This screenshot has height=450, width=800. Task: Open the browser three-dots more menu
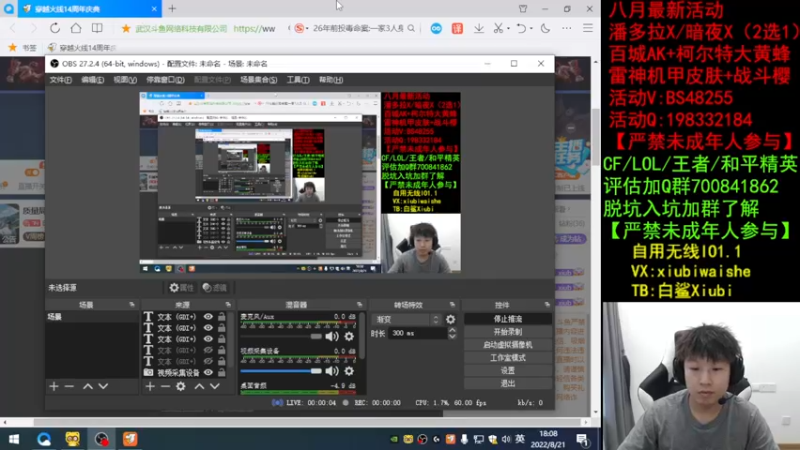click(x=567, y=29)
